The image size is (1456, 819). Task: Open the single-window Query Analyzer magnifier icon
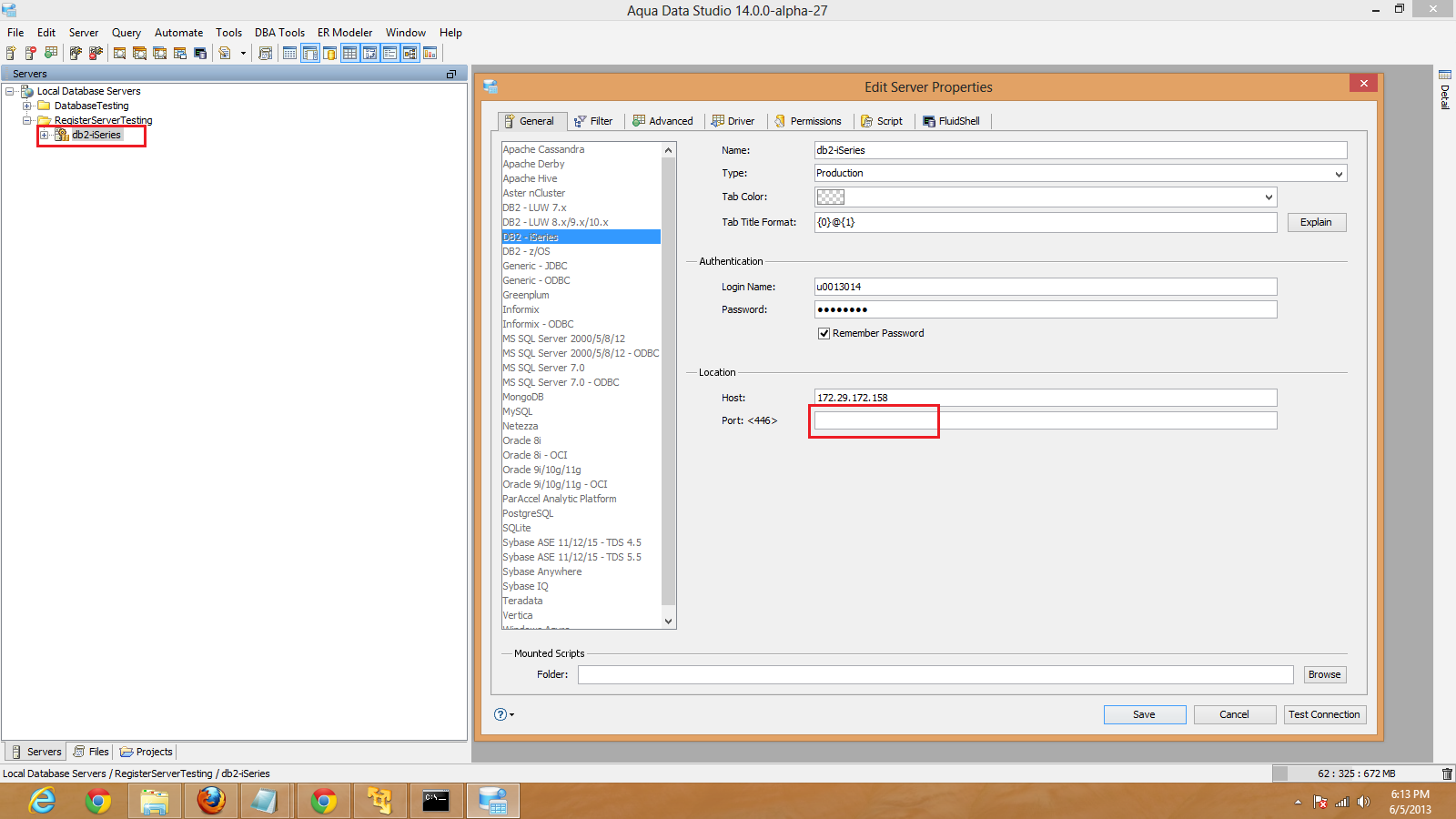119,53
